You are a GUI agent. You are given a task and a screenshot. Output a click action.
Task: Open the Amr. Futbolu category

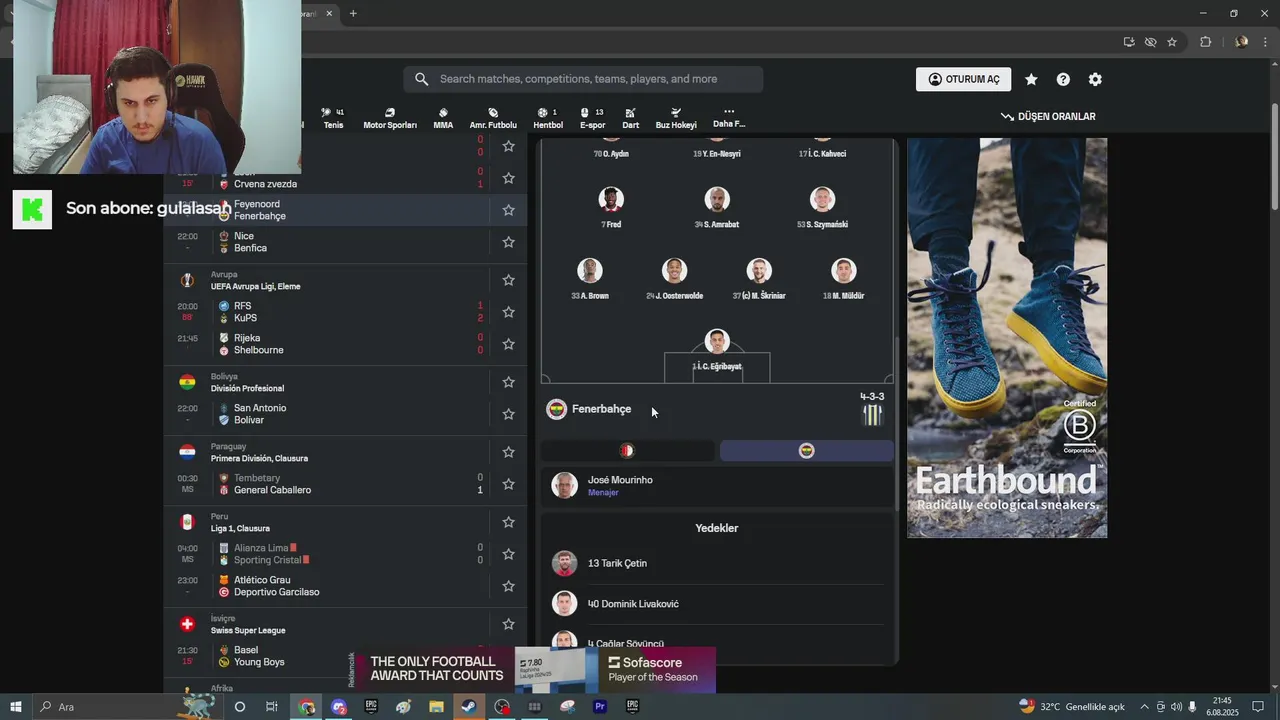(x=493, y=118)
